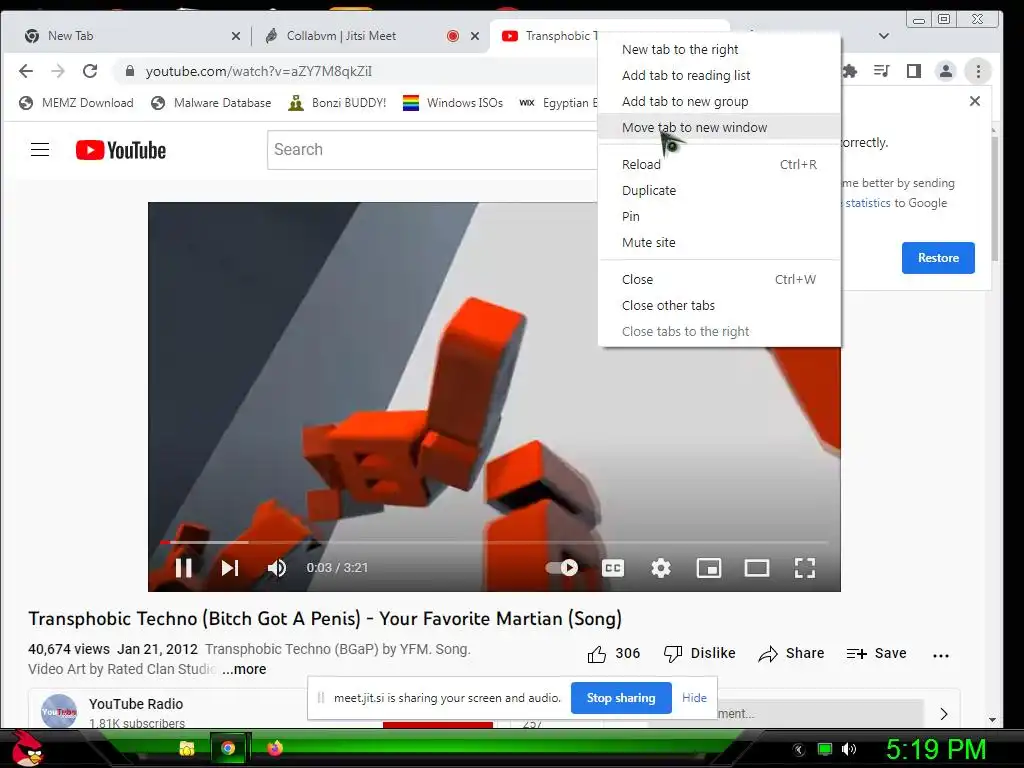Close the Collabvm Jitsi Meet tab
Image resolution: width=1024 pixels, height=768 pixels.
click(x=475, y=37)
